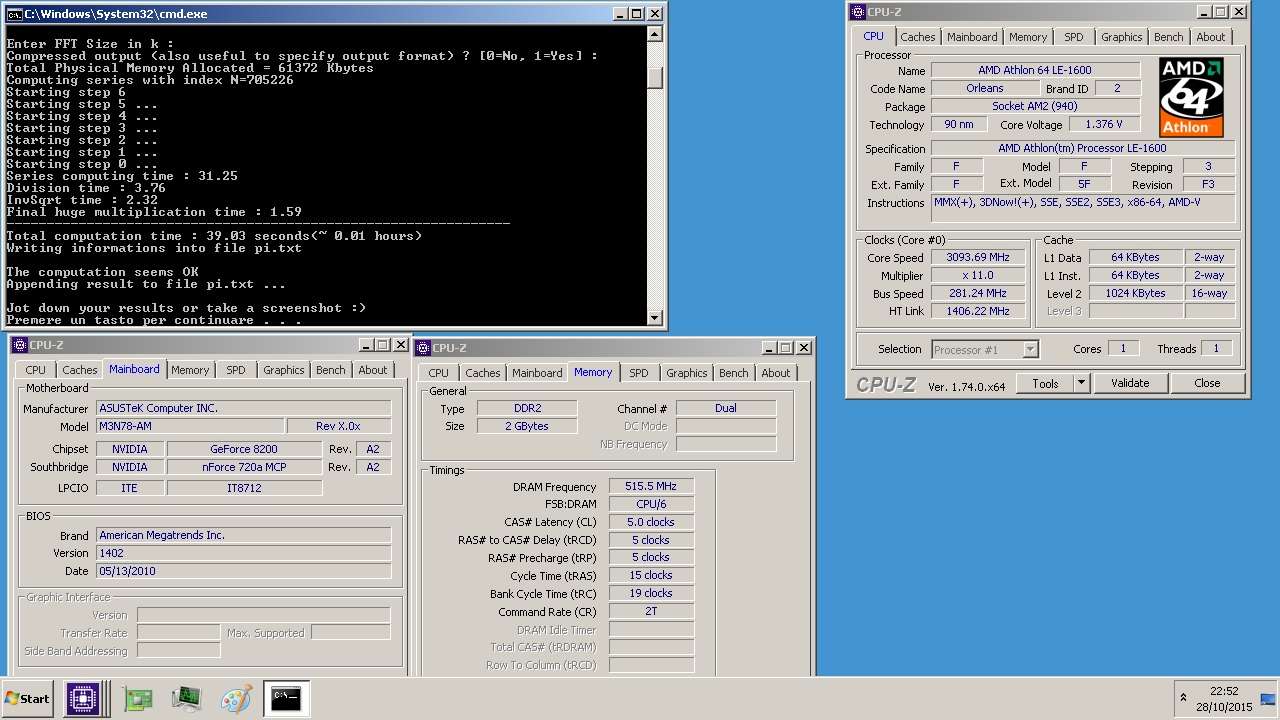Click the CPU-Z title icon in the CPU window
The height and width of the screenshot is (720, 1280).
coord(857,12)
